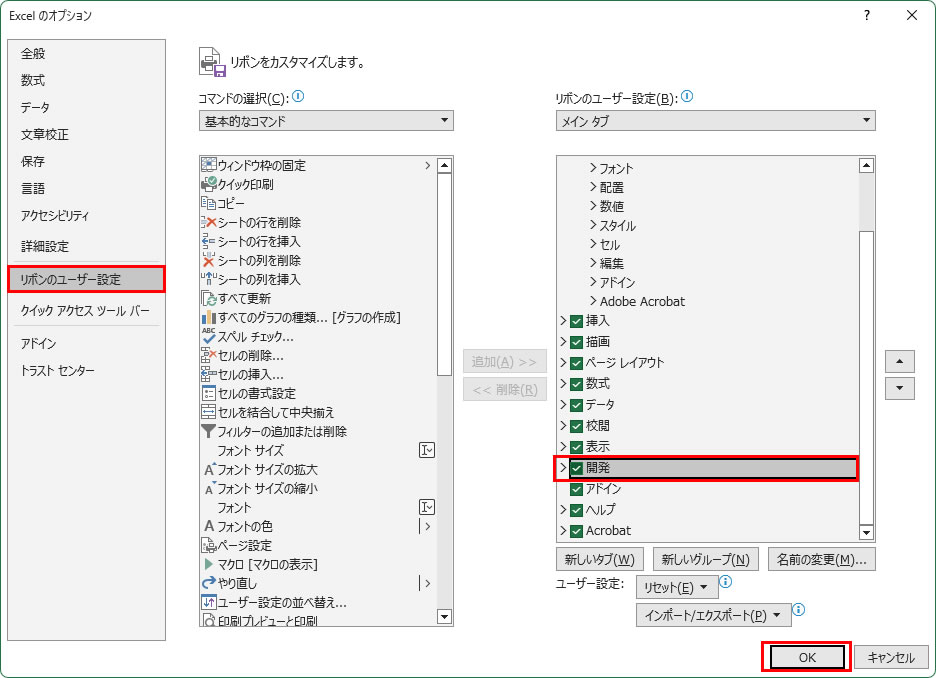Click the フォント サイズの縮小 icon
Image resolution: width=936 pixels, height=678 pixels.
[x=209, y=488]
